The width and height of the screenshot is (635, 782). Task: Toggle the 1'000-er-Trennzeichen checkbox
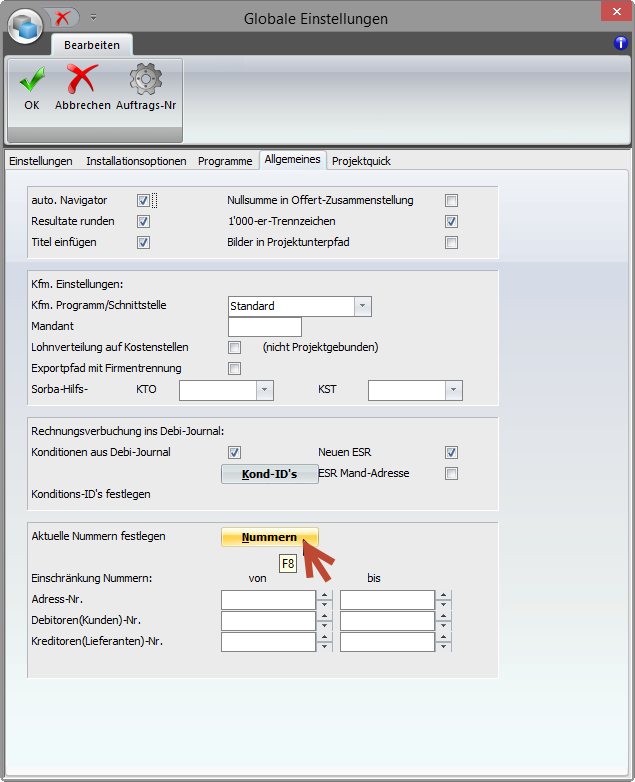coord(451,221)
